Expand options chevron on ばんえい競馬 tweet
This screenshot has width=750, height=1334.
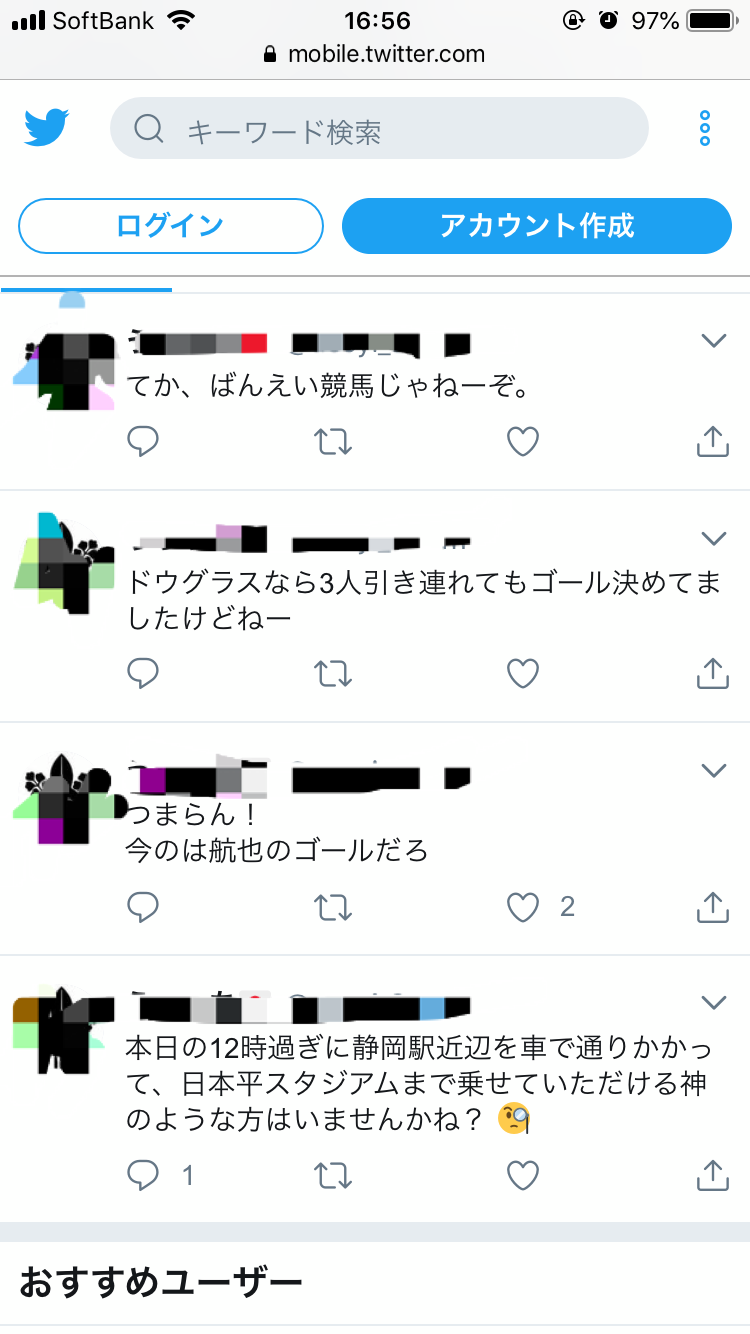pyautogui.click(x=713, y=341)
